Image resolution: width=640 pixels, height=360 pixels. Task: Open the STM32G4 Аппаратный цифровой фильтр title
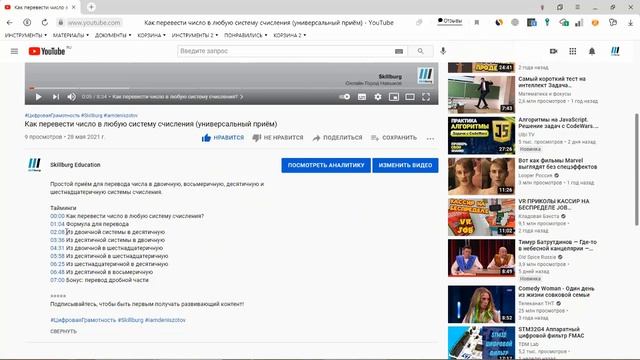(551, 332)
